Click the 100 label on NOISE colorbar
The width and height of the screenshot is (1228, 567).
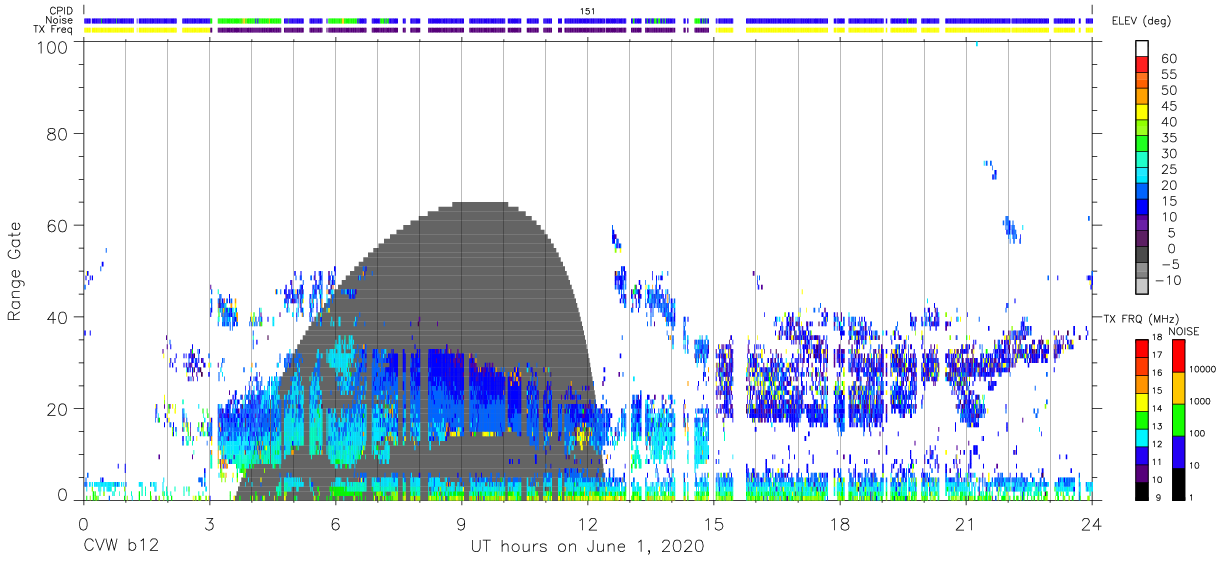pyautogui.click(x=1196, y=433)
